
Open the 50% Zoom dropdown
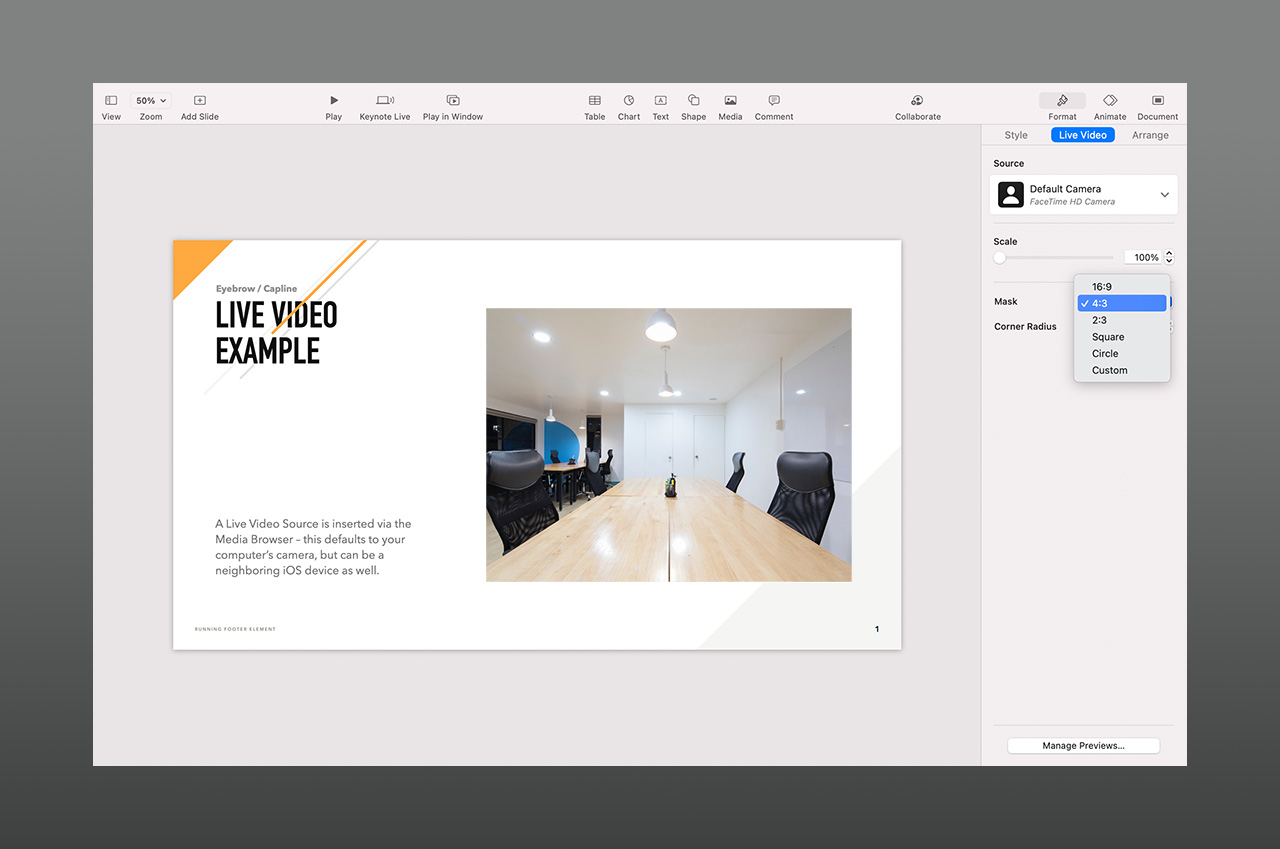coord(151,101)
